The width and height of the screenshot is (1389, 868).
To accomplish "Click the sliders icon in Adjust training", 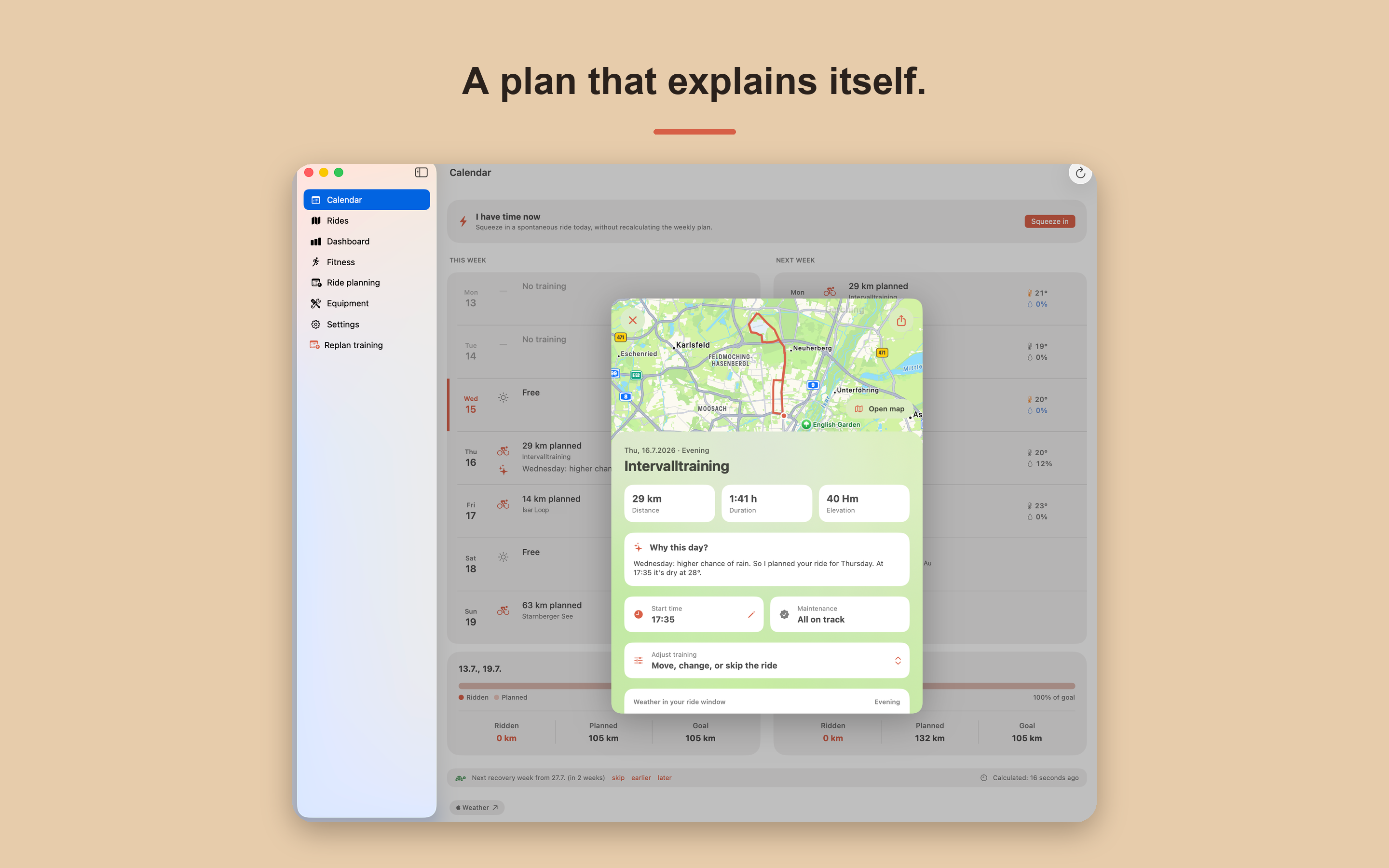I will click(x=638, y=661).
